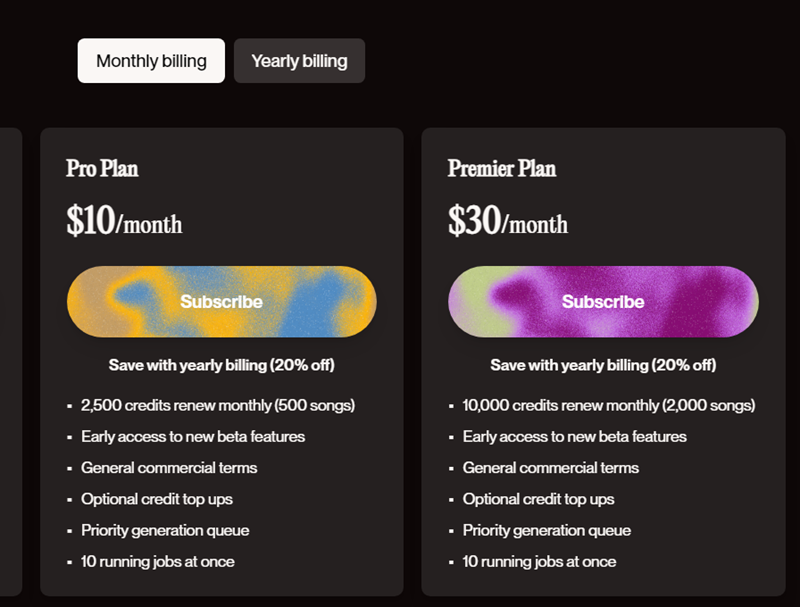
Task: Subscribe to the Pro Plan
Action: (x=221, y=302)
